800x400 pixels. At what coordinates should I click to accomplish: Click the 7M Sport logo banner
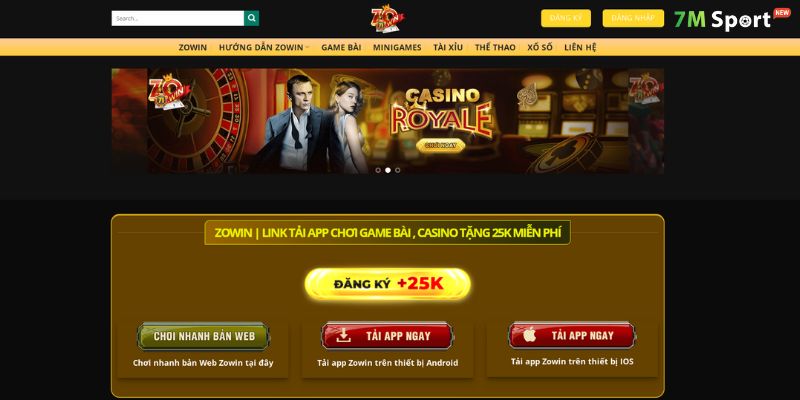tap(732, 19)
